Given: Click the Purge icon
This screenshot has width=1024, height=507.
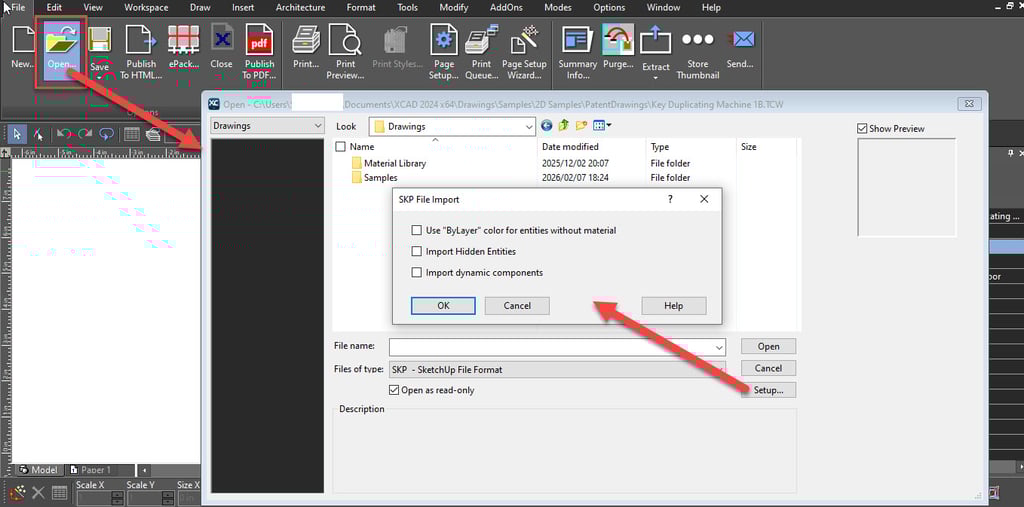Looking at the screenshot, I should point(618,40).
